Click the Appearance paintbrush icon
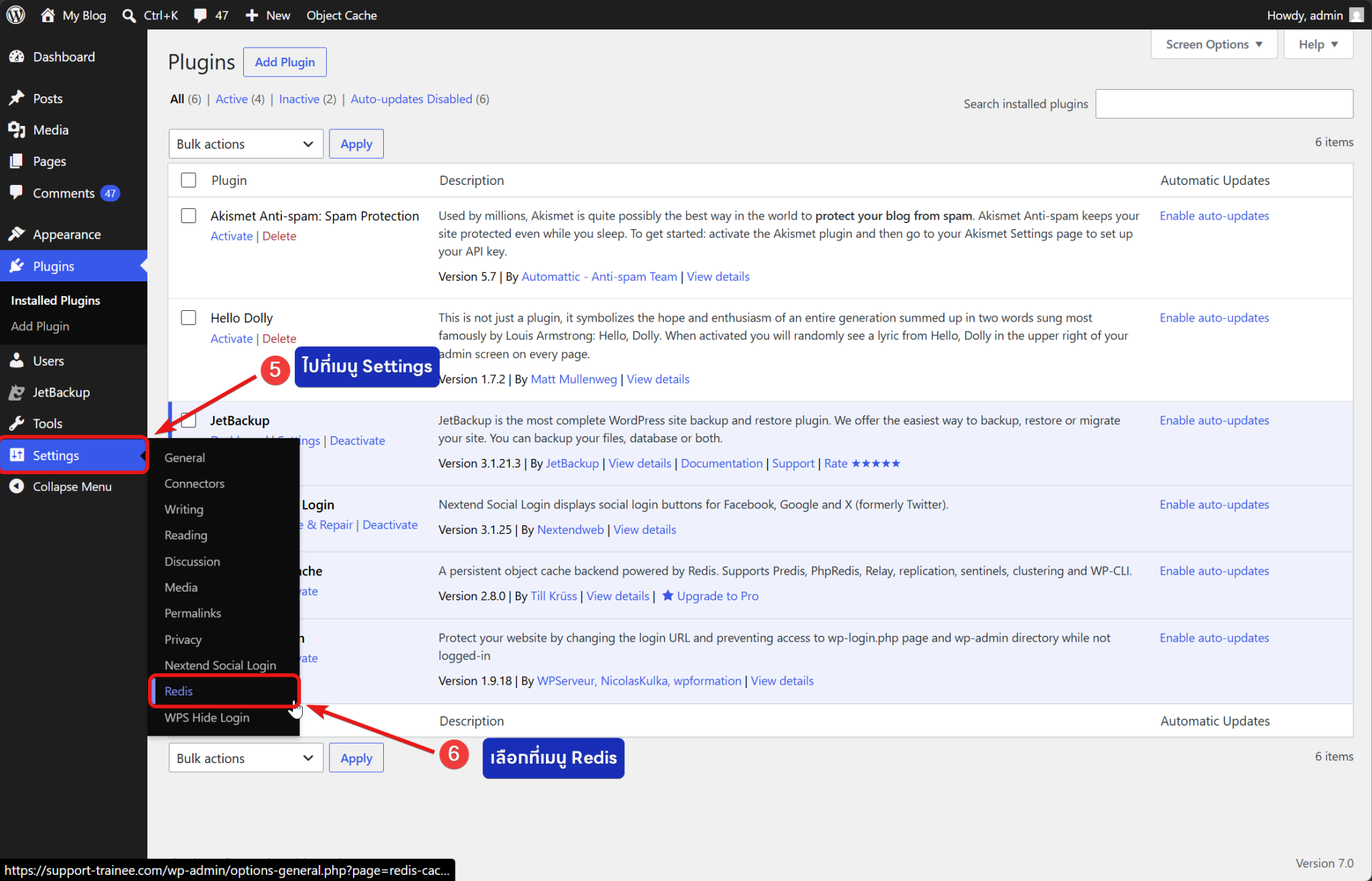 coord(17,234)
